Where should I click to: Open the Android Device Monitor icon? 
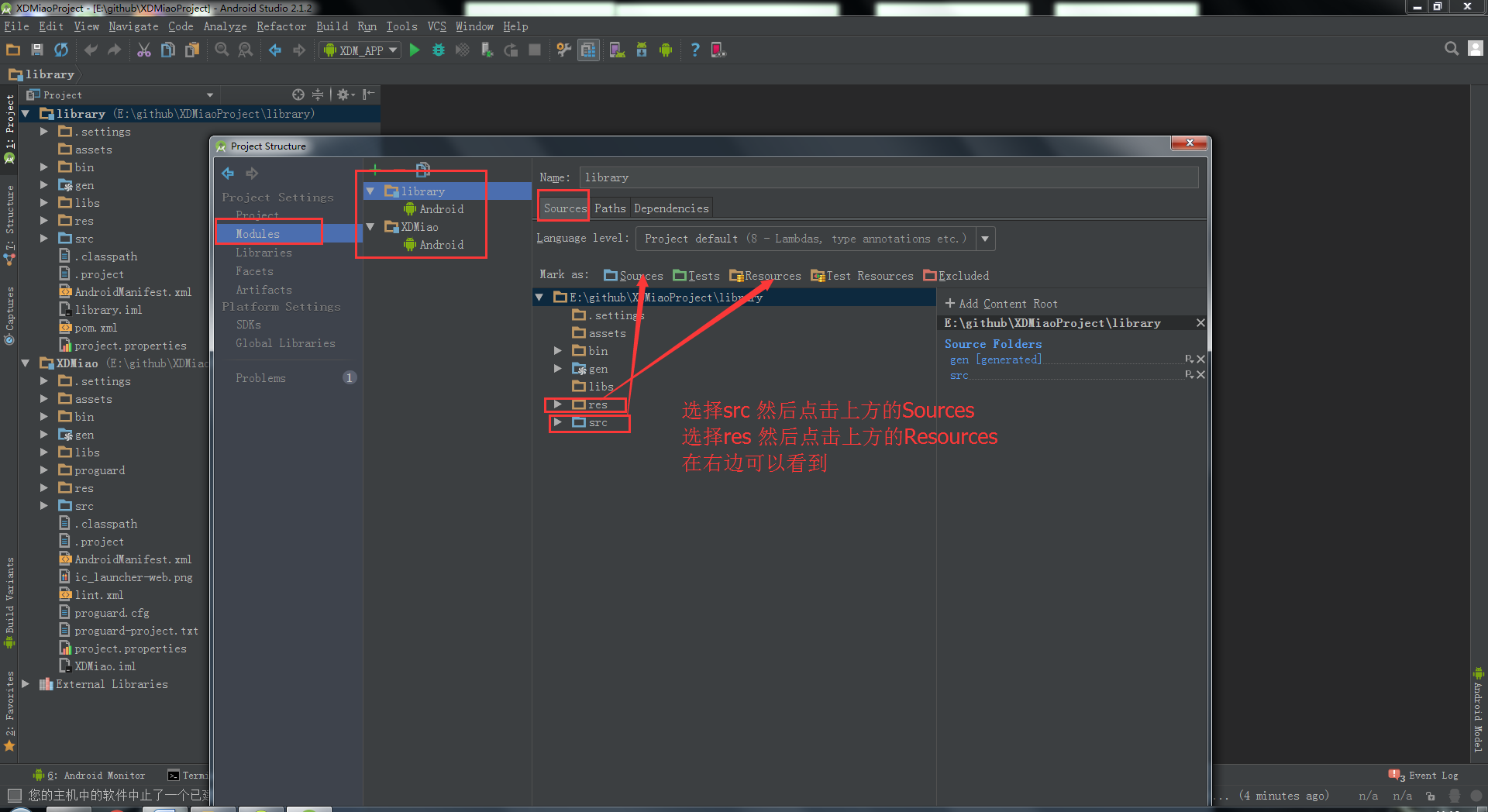666,50
